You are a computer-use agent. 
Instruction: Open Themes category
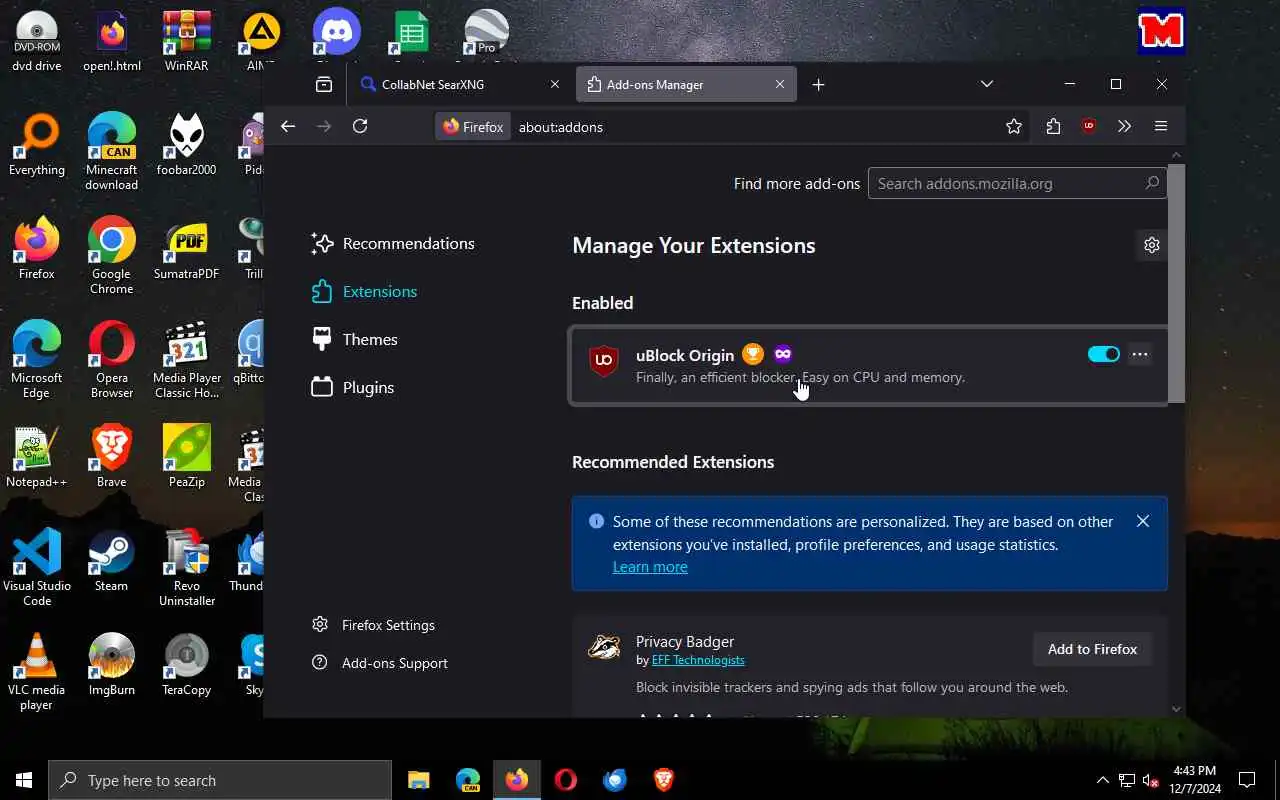pos(356,340)
